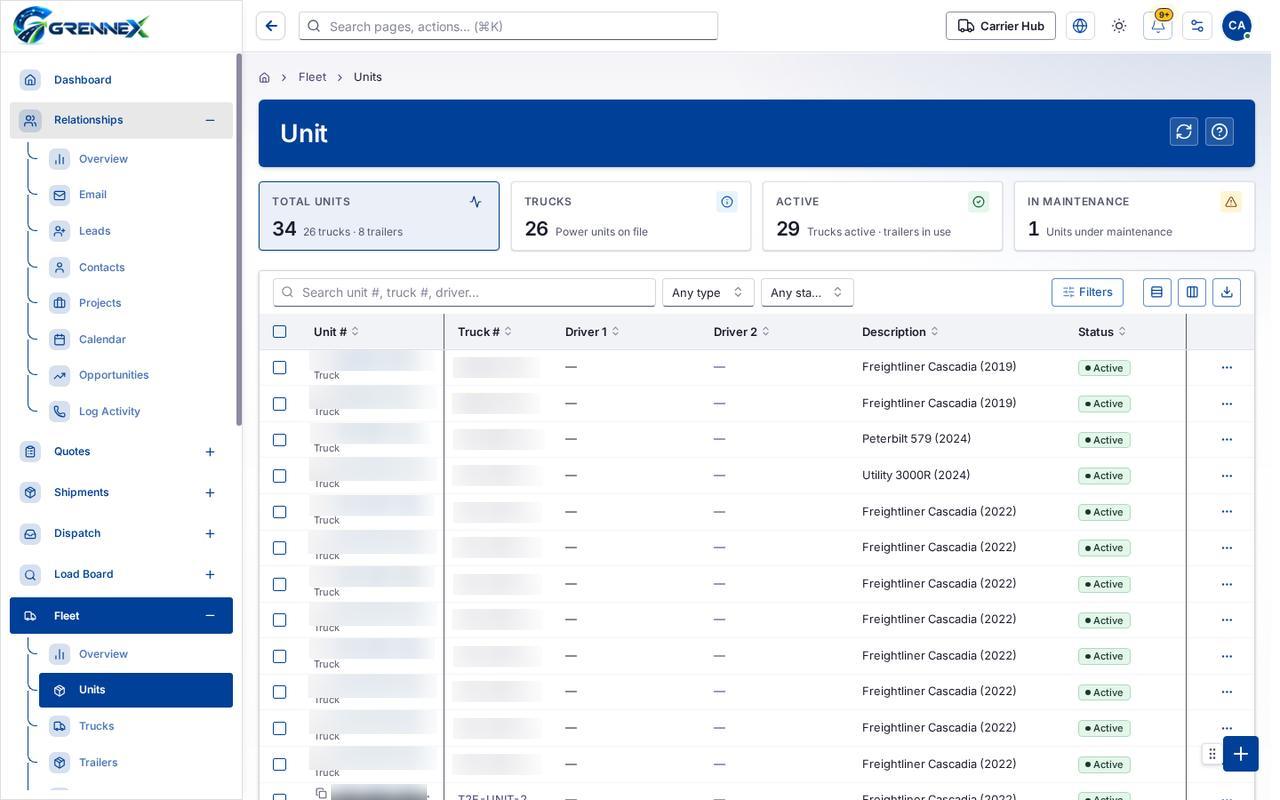
Task: Click the Carrier Hub button
Action: (1001, 26)
